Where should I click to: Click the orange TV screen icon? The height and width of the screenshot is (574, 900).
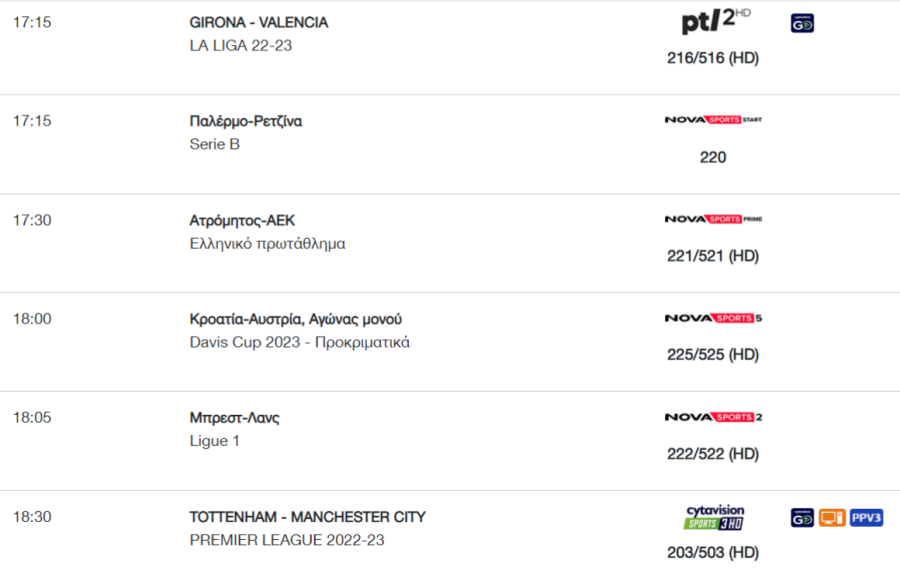click(x=832, y=518)
